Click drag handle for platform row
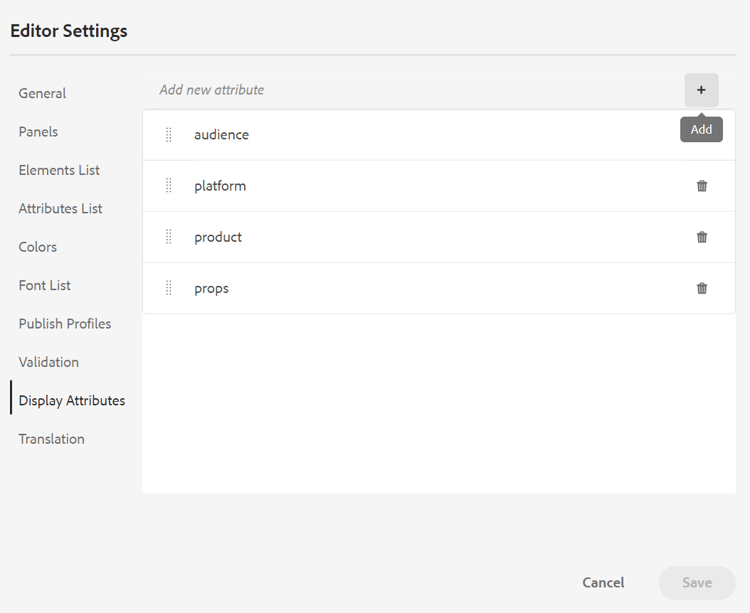The width and height of the screenshot is (750, 613). tap(168, 186)
